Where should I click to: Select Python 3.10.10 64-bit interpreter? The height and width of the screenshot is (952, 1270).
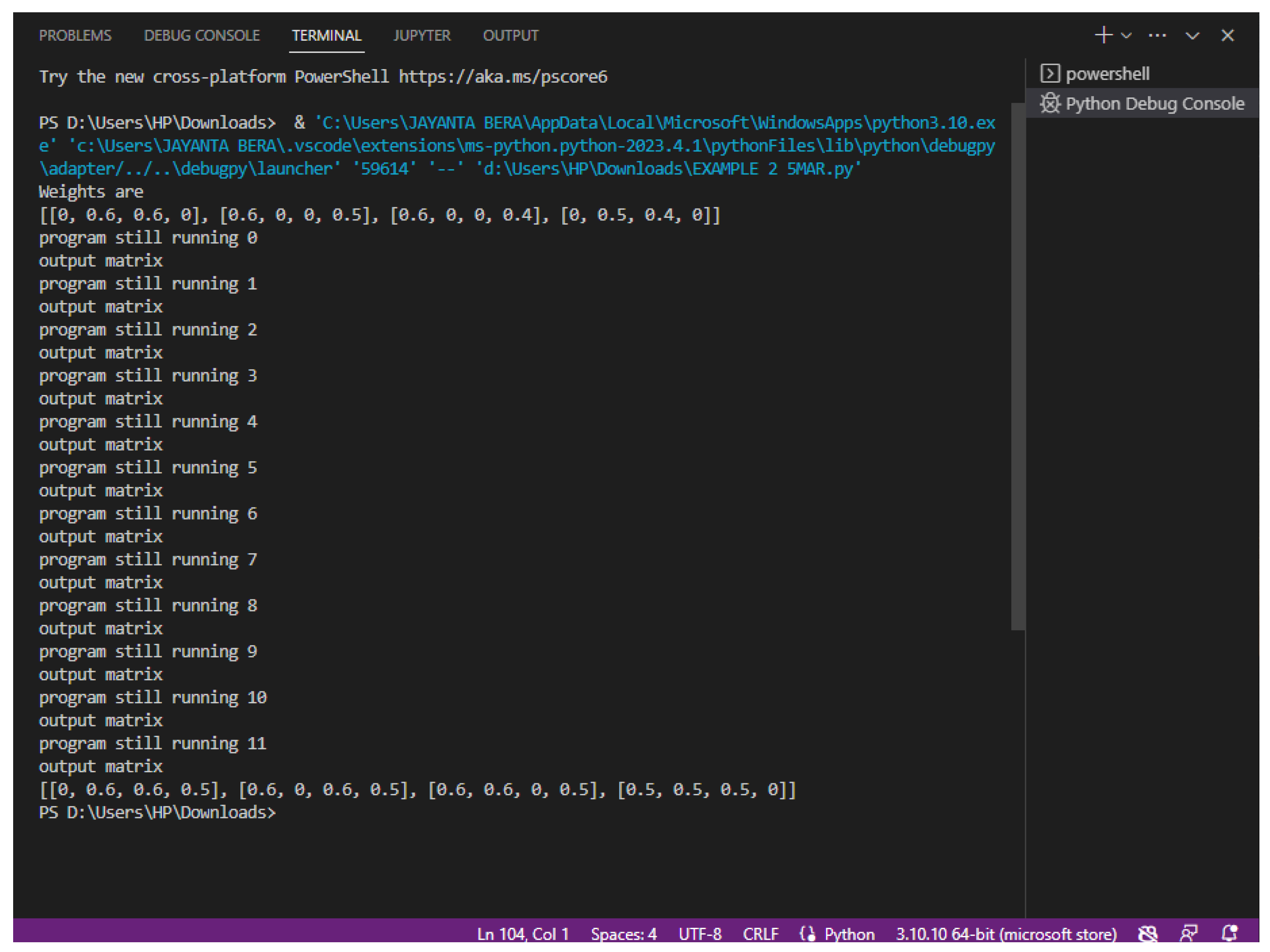tap(1006, 934)
